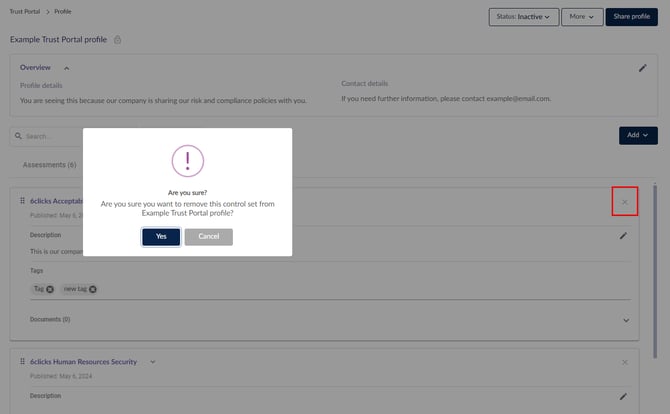The height and width of the screenshot is (414, 670).
Task: Click the Share profile button
Action: [631, 17]
